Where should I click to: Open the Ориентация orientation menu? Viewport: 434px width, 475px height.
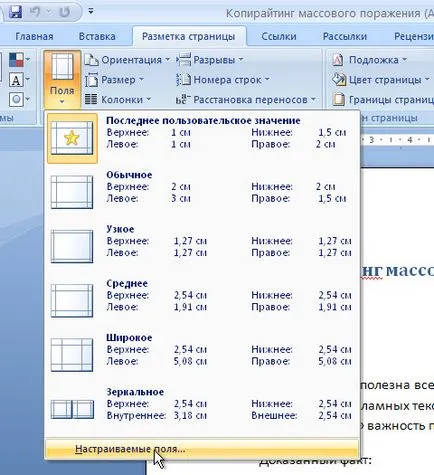pos(127,60)
